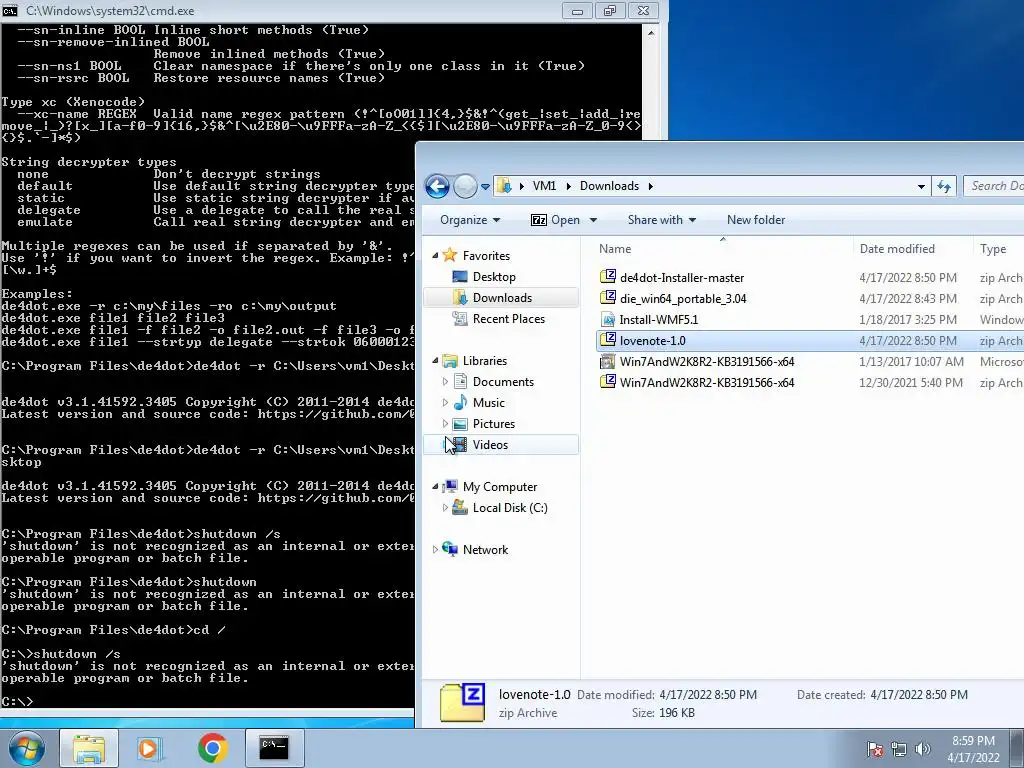The image size is (1024, 768).
Task: Launch Google Chrome from the taskbar
Action: pyautogui.click(x=212, y=748)
